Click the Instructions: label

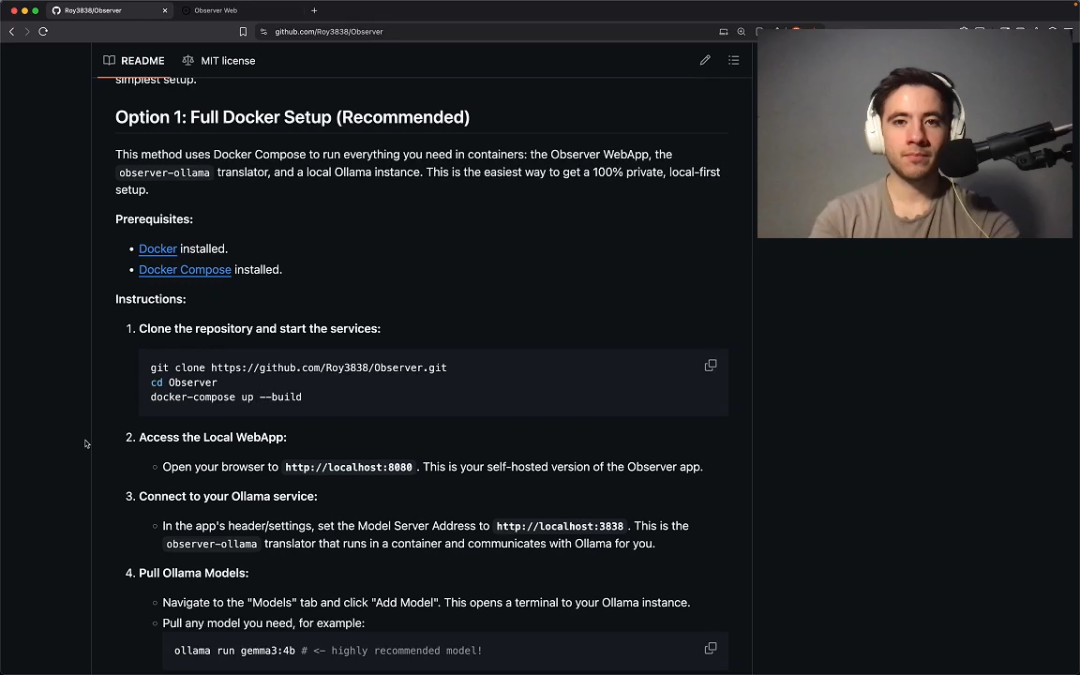click(150, 299)
